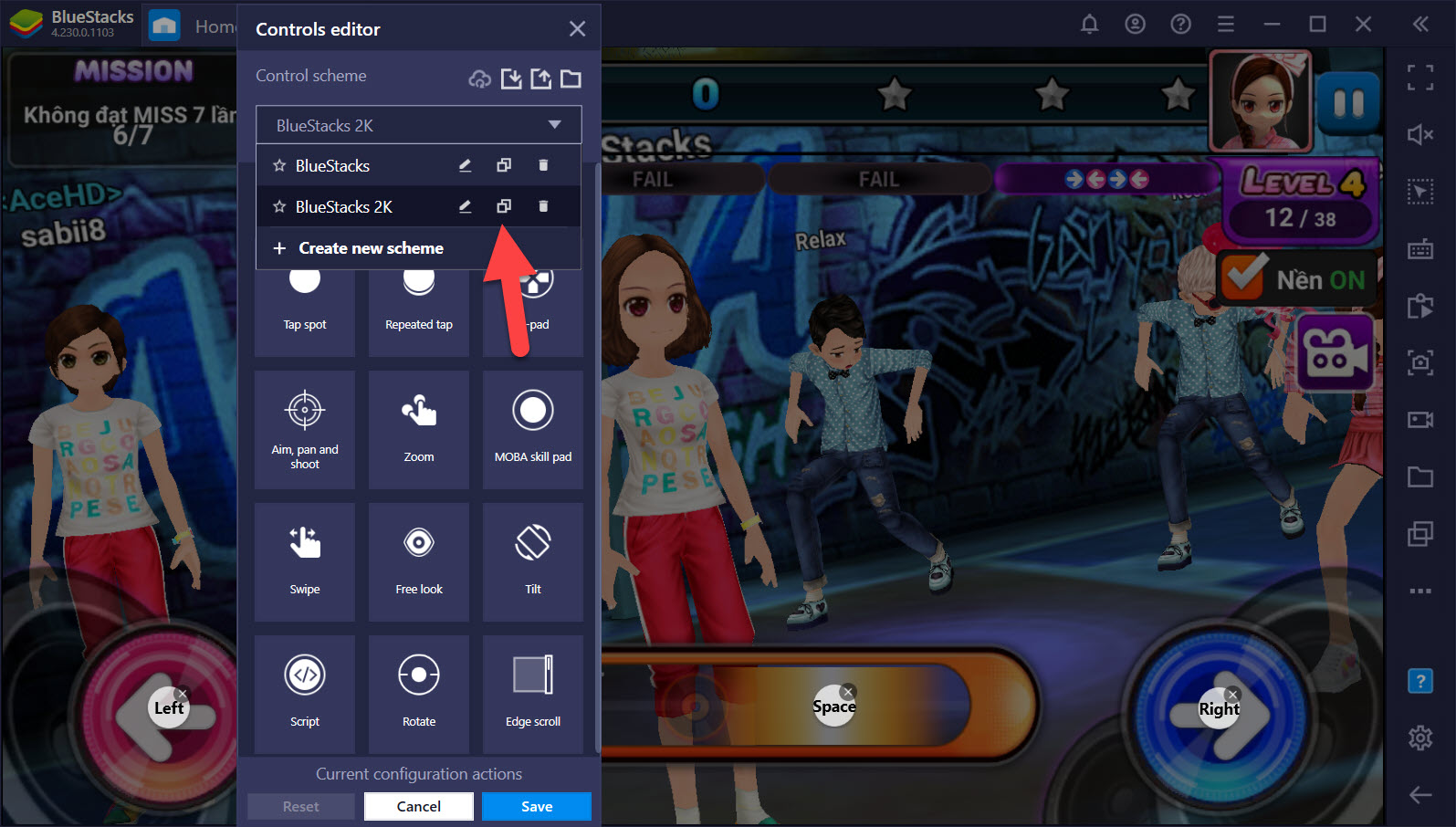
Task: Close the Controls editor panel
Action: pyautogui.click(x=577, y=29)
